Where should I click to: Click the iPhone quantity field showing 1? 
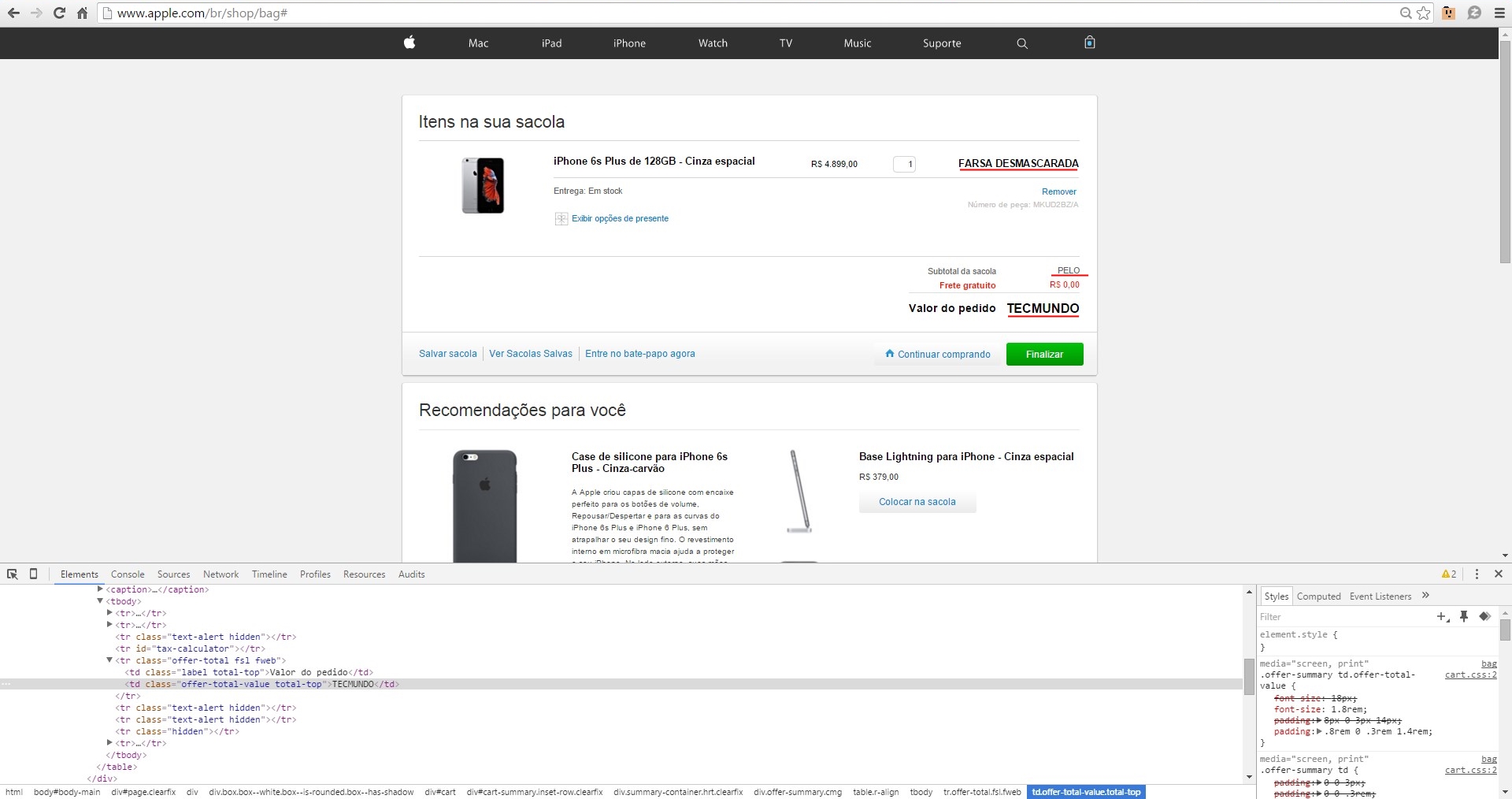pyautogui.click(x=904, y=164)
